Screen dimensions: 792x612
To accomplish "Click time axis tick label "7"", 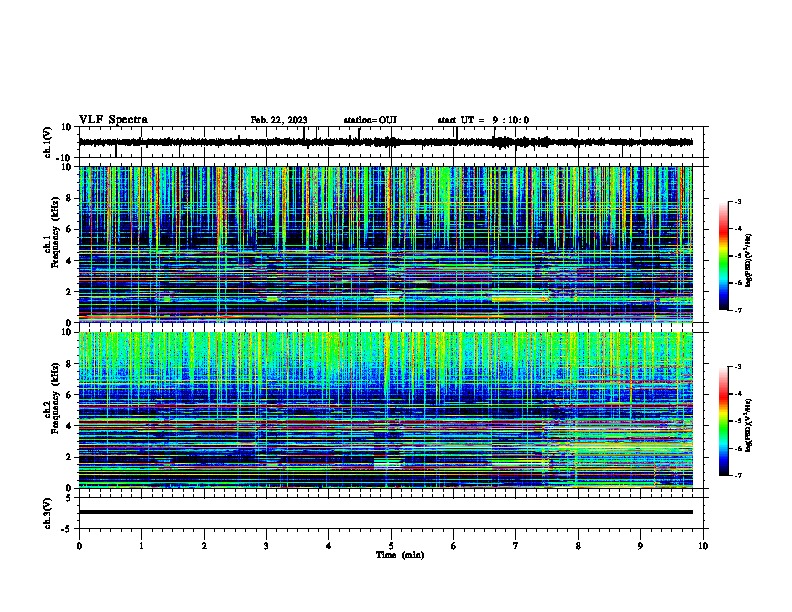I will 516,546.
